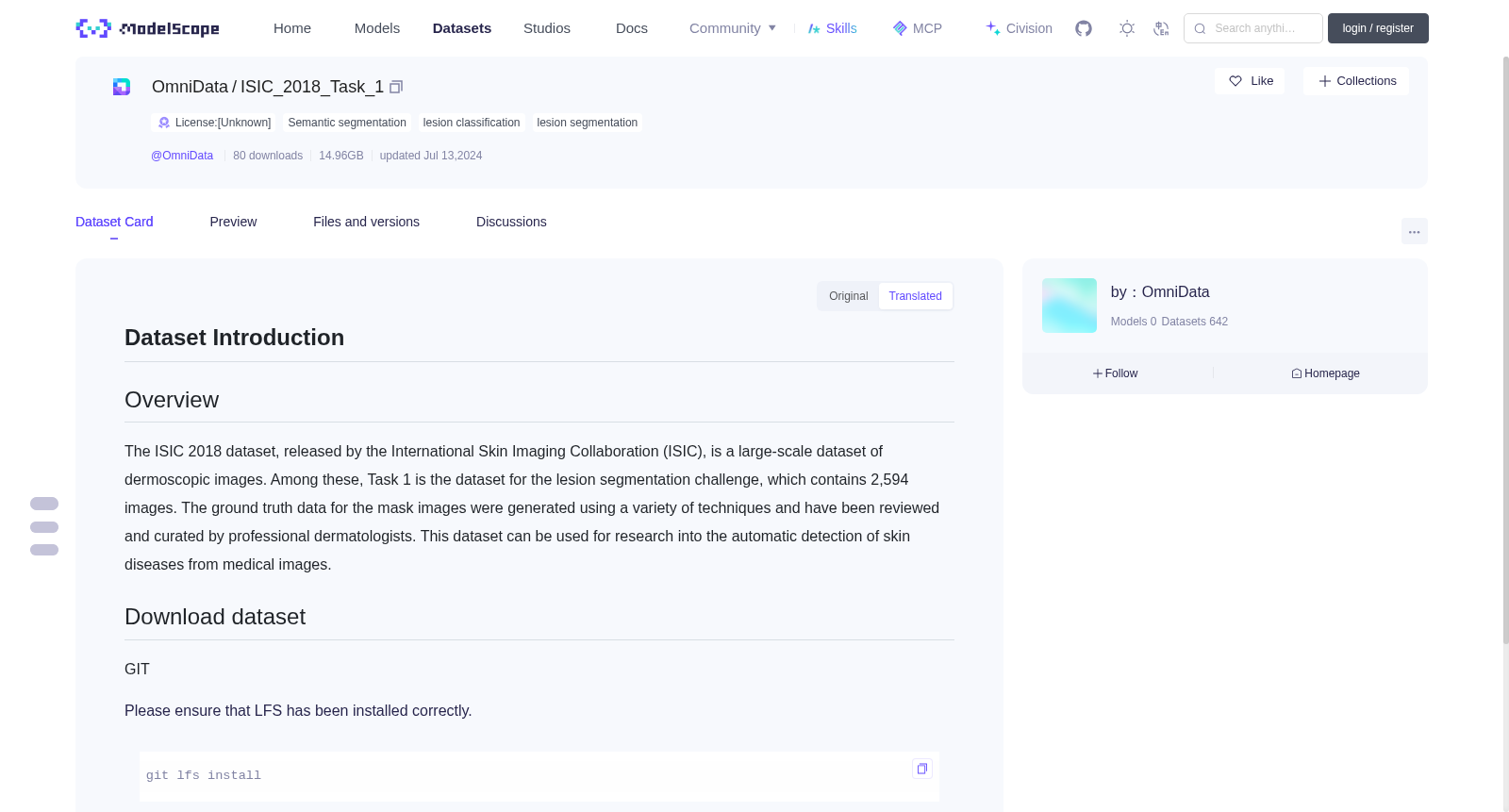Click the 'by : OmniData' author name
The height and width of the screenshot is (812, 1509).
click(1160, 292)
